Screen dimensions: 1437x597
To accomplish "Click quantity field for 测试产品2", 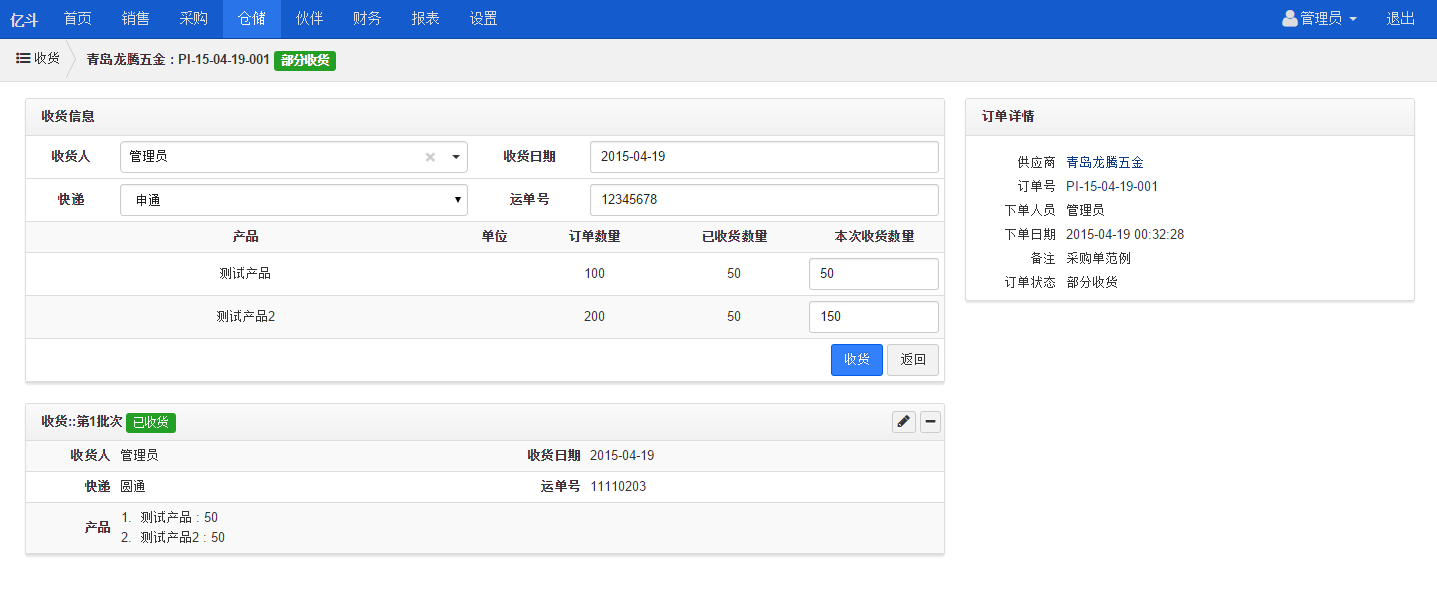I will [x=873, y=317].
